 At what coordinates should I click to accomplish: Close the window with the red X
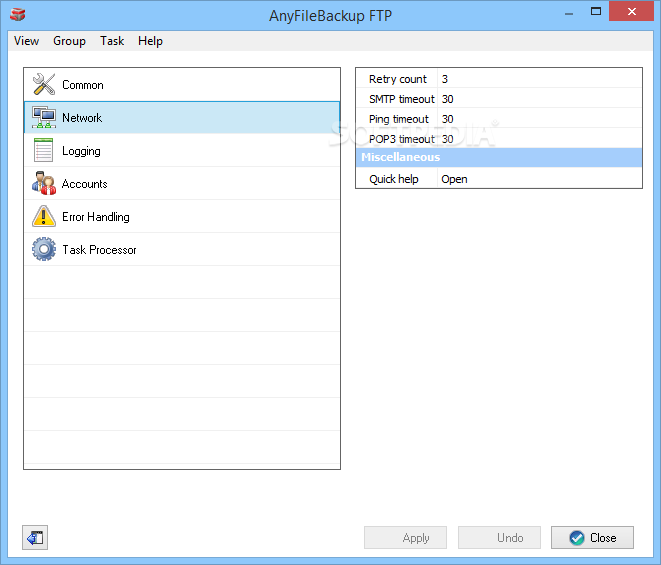pyautogui.click(x=631, y=11)
